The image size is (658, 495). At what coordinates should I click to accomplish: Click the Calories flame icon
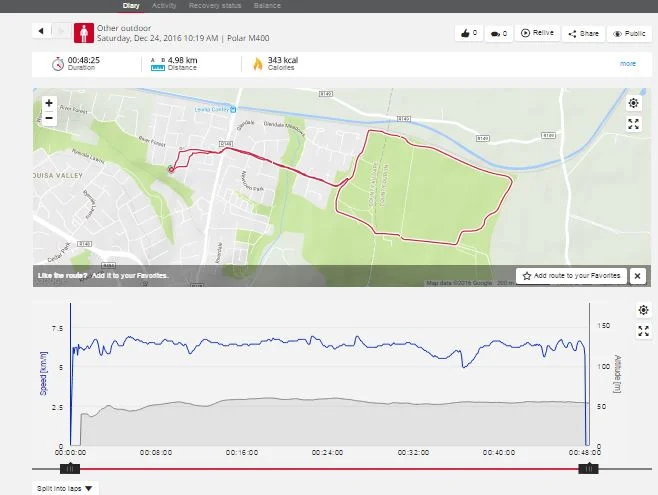click(x=258, y=64)
